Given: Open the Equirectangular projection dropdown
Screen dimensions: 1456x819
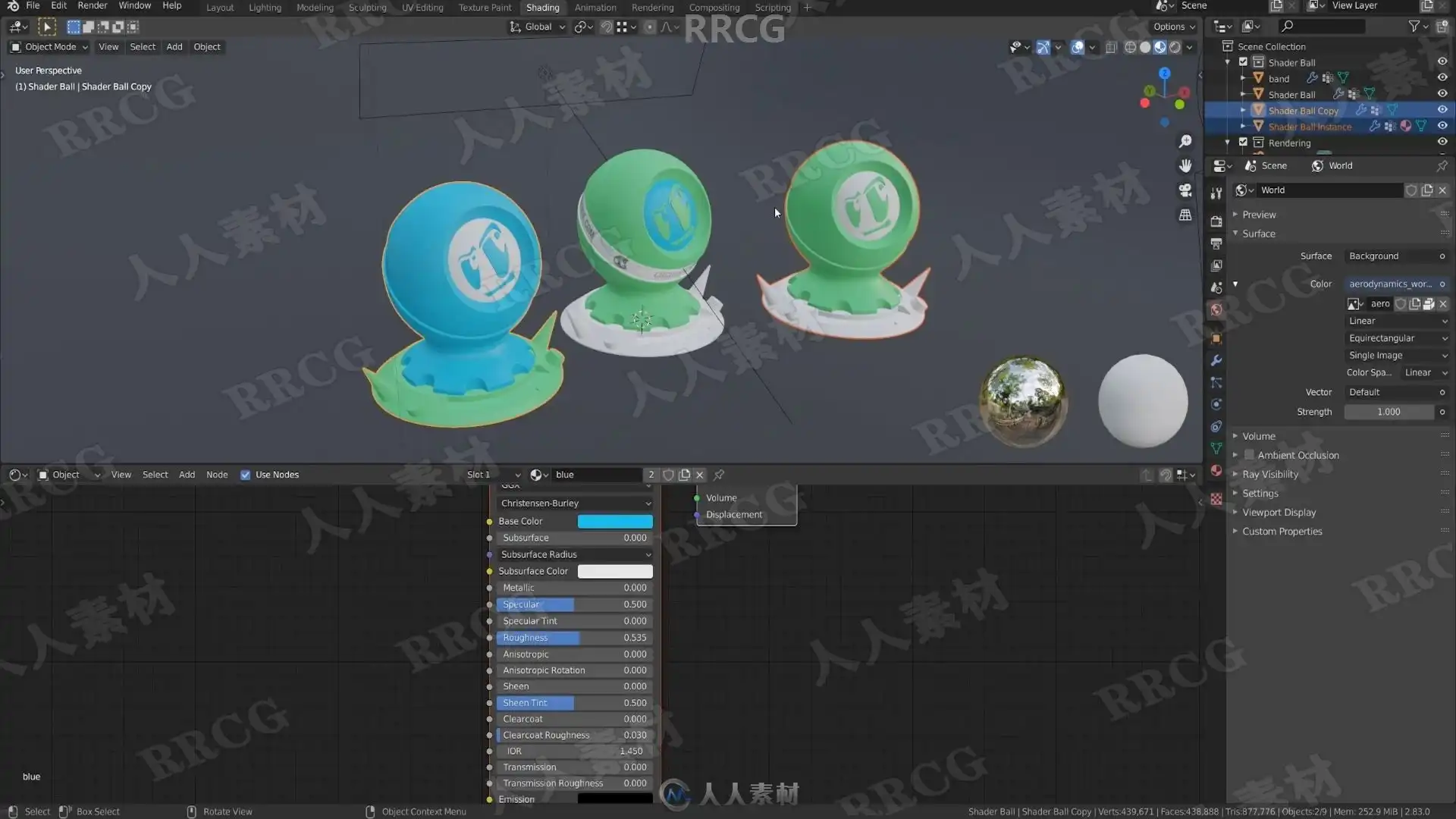Looking at the screenshot, I should (x=1397, y=338).
